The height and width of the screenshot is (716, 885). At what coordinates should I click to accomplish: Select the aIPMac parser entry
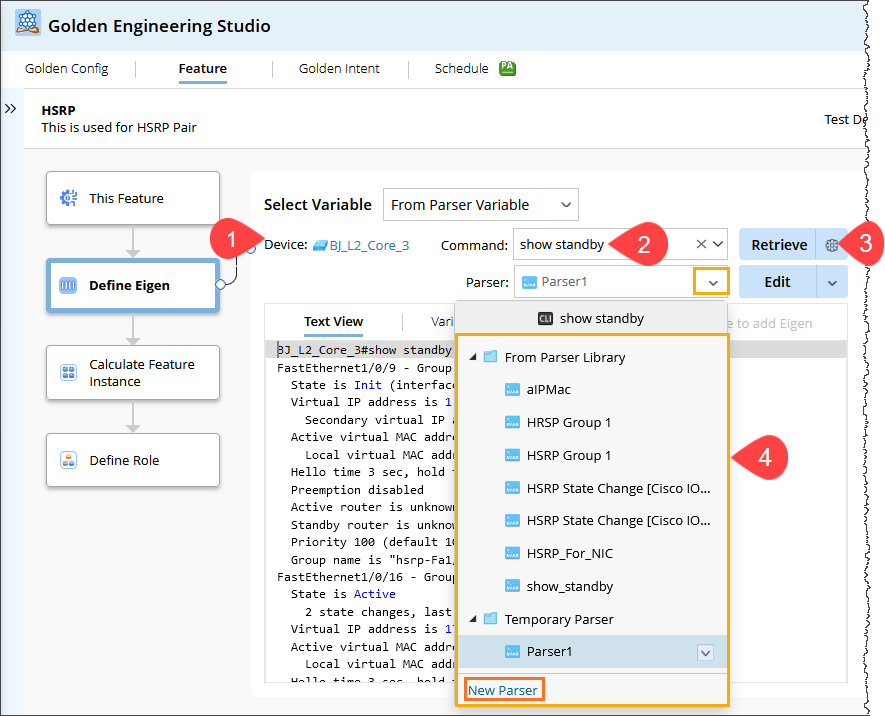coord(548,389)
